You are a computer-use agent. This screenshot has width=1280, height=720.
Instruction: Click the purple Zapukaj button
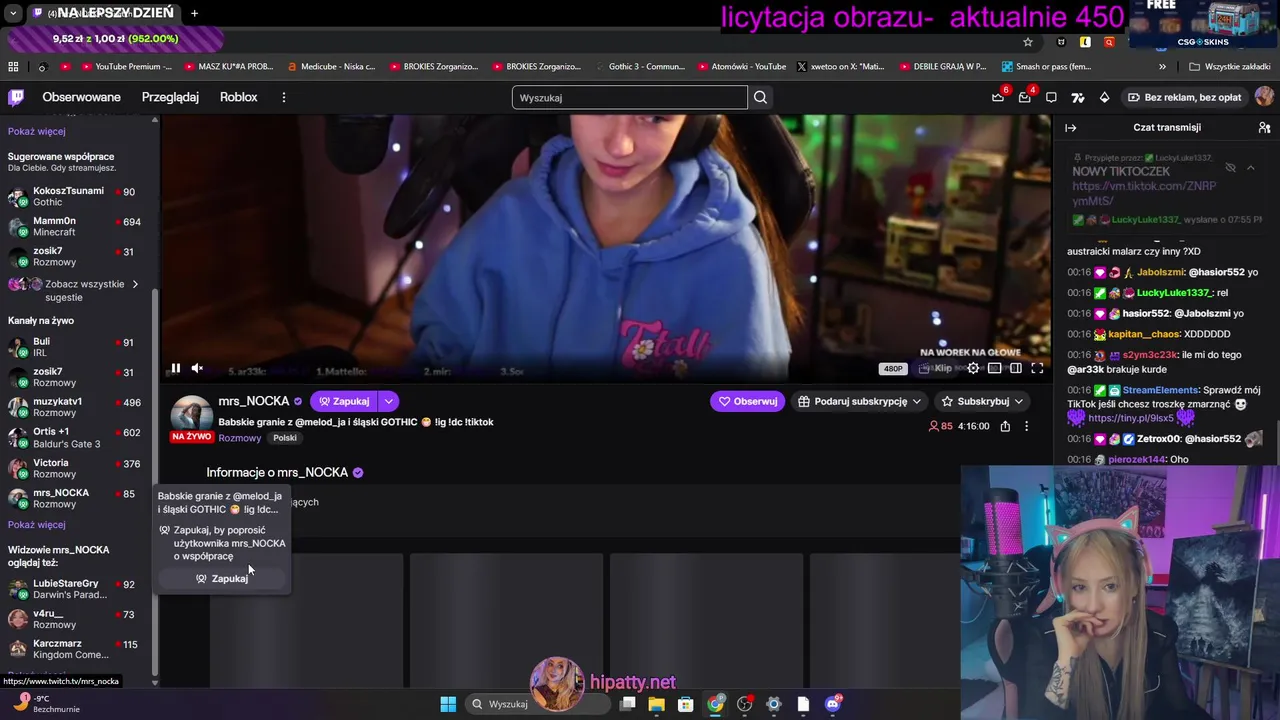click(x=343, y=401)
